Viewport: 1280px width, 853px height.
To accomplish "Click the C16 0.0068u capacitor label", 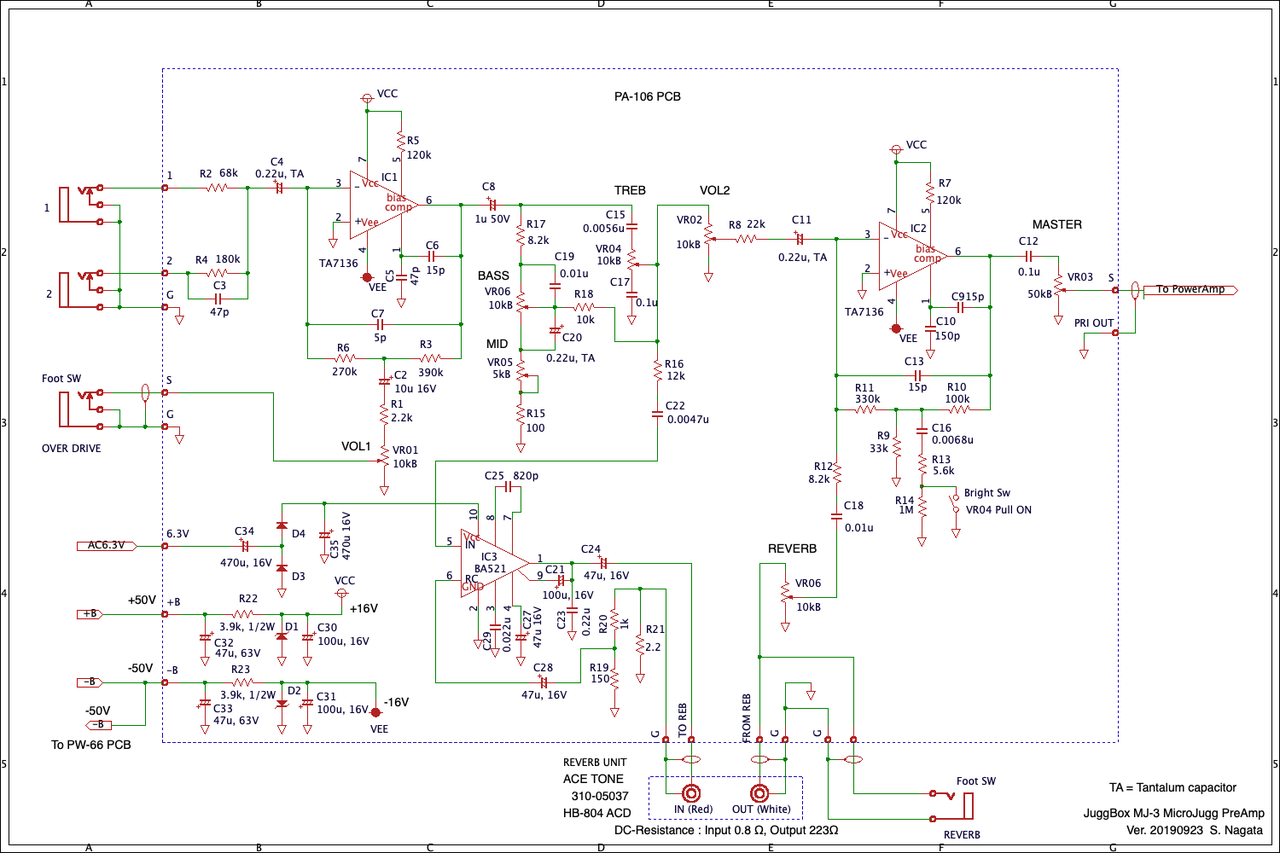I will coord(954,433).
